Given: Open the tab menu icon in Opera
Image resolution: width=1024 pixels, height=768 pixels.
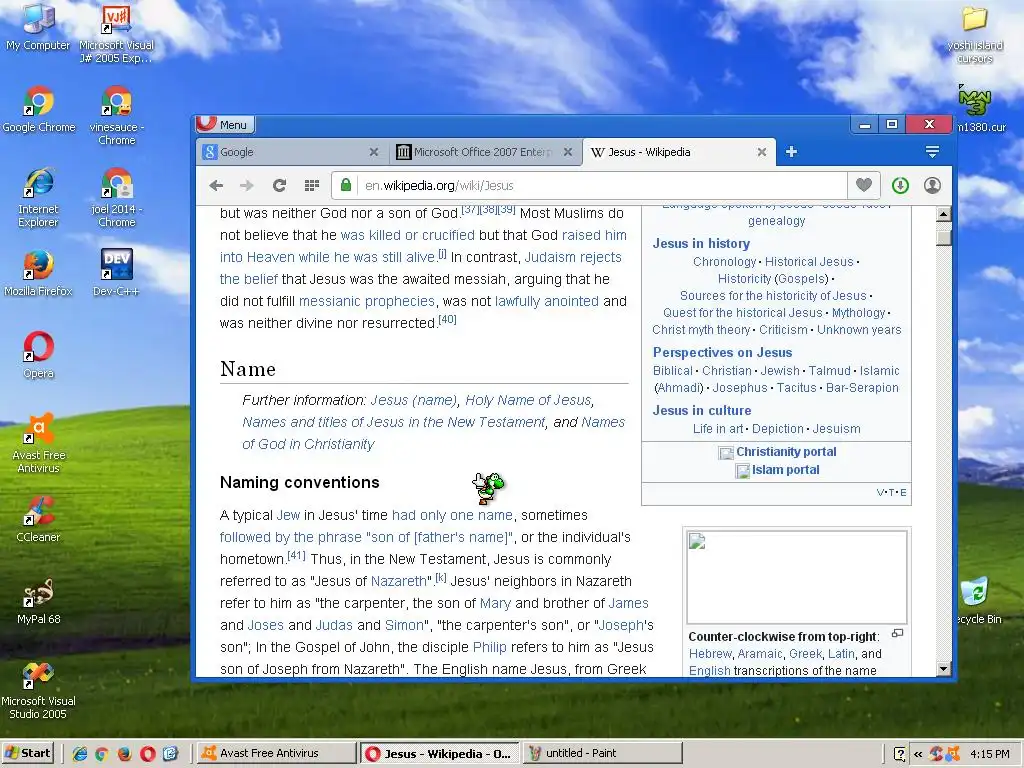Looking at the screenshot, I should (x=932, y=152).
